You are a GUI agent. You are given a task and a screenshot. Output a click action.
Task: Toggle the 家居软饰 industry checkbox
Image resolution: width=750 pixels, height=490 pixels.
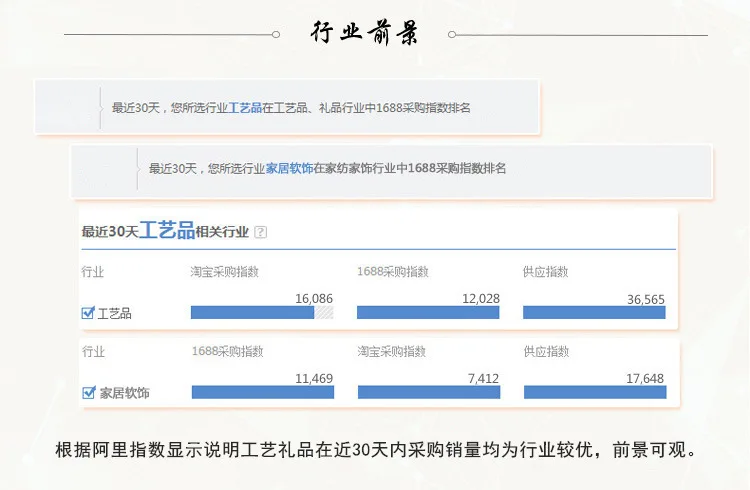pos(88,393)
